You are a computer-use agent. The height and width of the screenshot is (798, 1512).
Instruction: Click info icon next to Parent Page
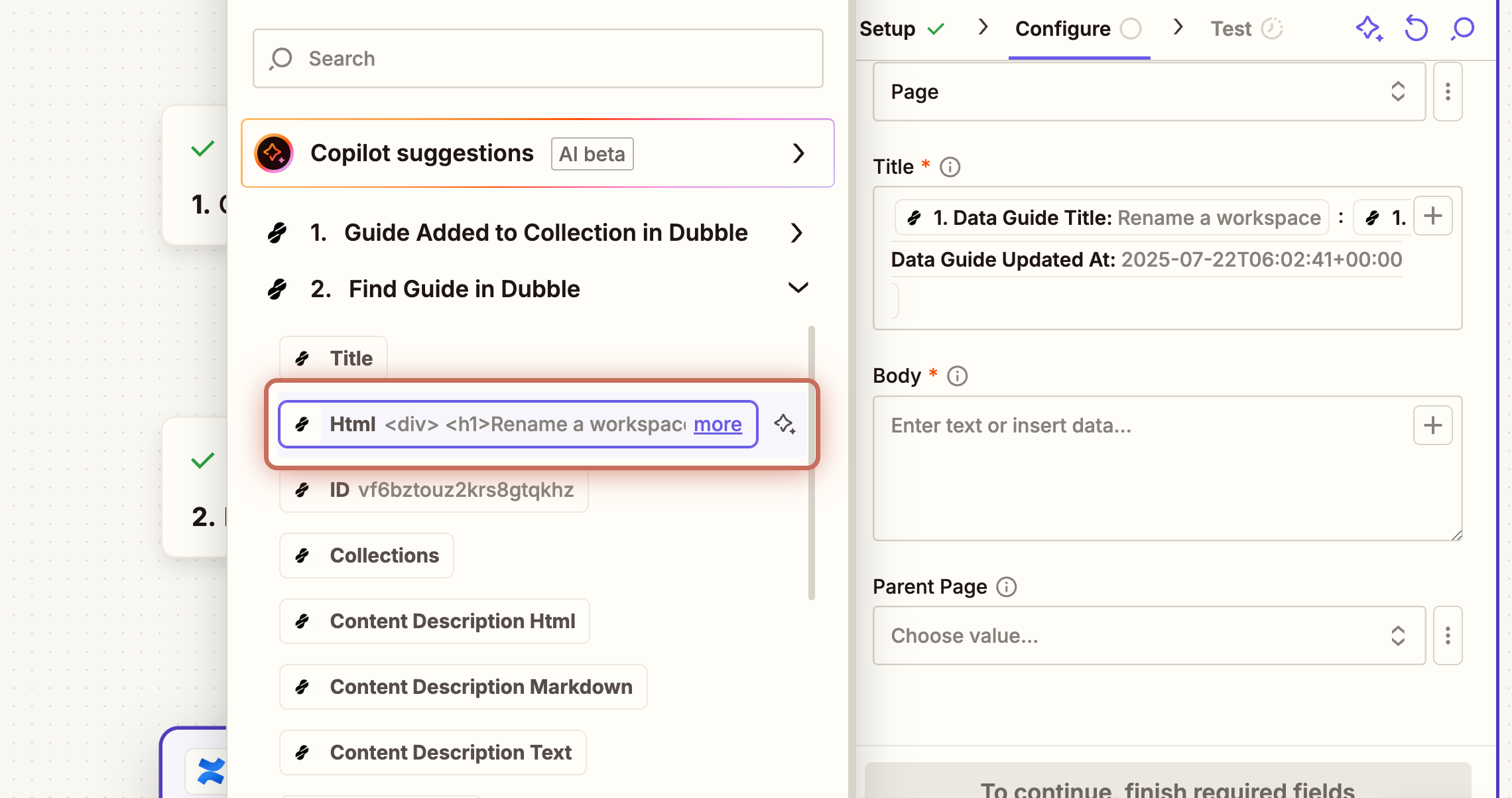pos(1006,586)
